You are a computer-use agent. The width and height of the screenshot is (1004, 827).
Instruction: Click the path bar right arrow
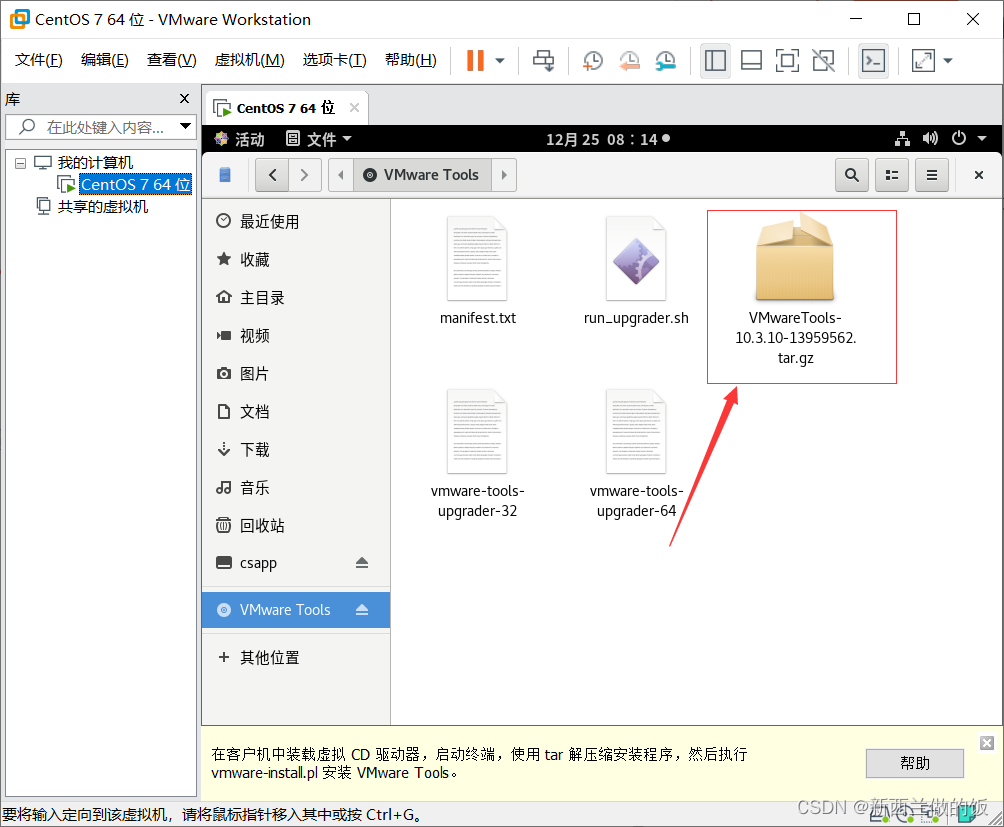click(504, 175)
